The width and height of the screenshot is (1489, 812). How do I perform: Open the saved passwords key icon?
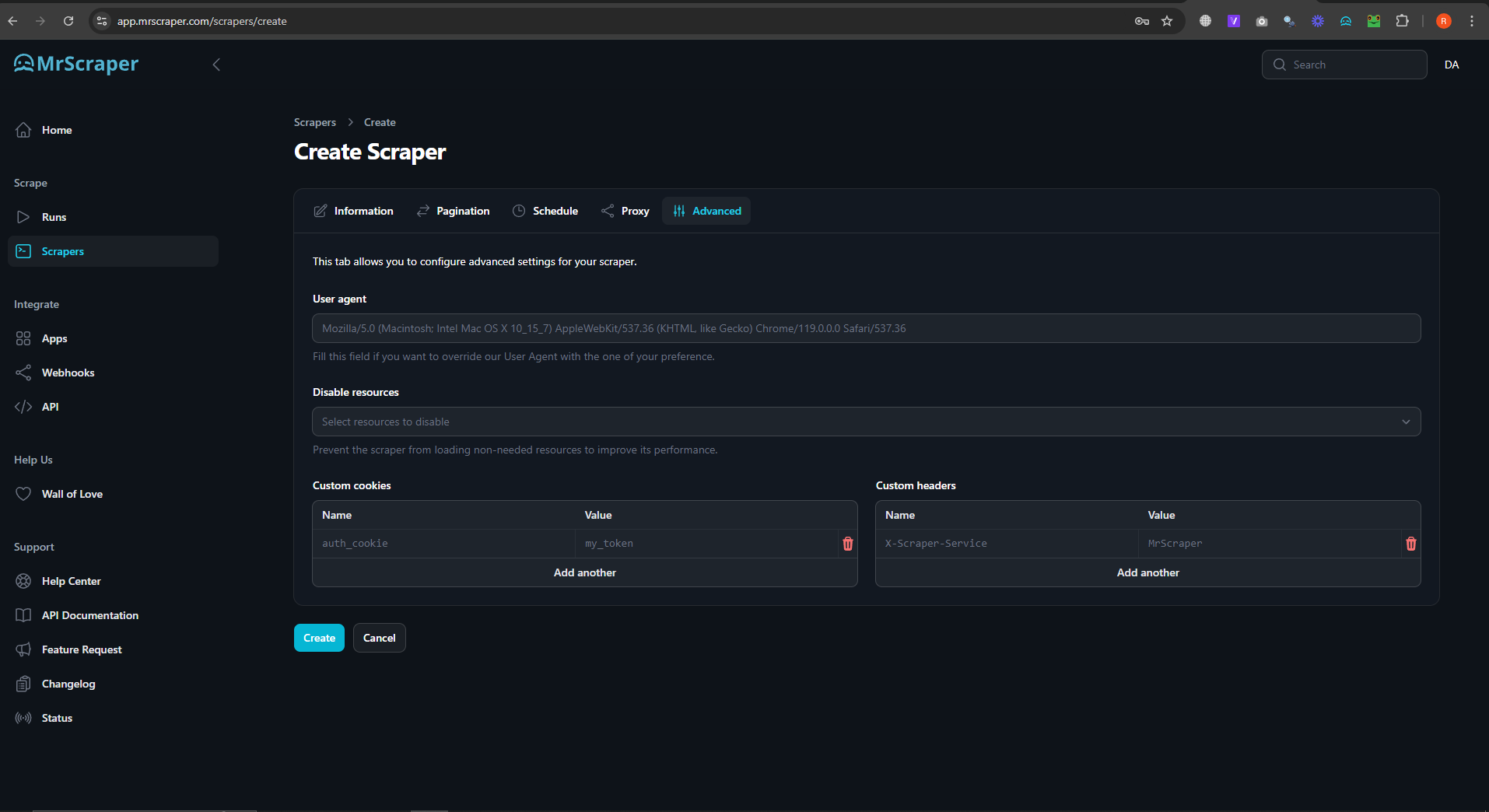1142,21
